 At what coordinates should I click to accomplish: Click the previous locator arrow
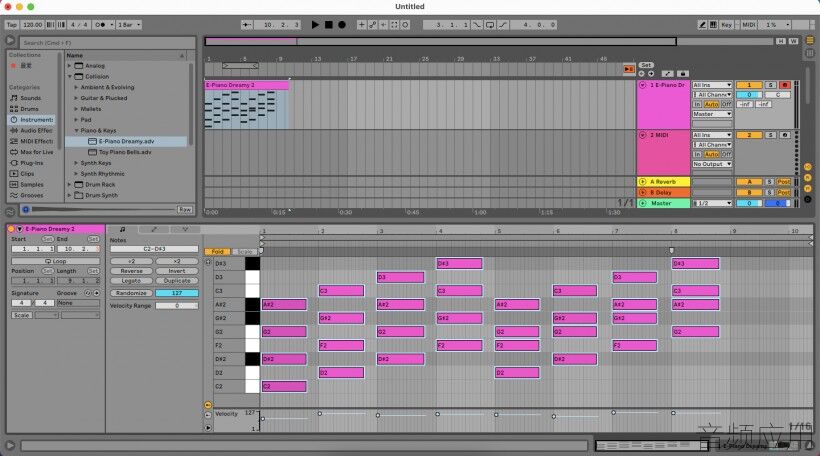tap(642, 74)
